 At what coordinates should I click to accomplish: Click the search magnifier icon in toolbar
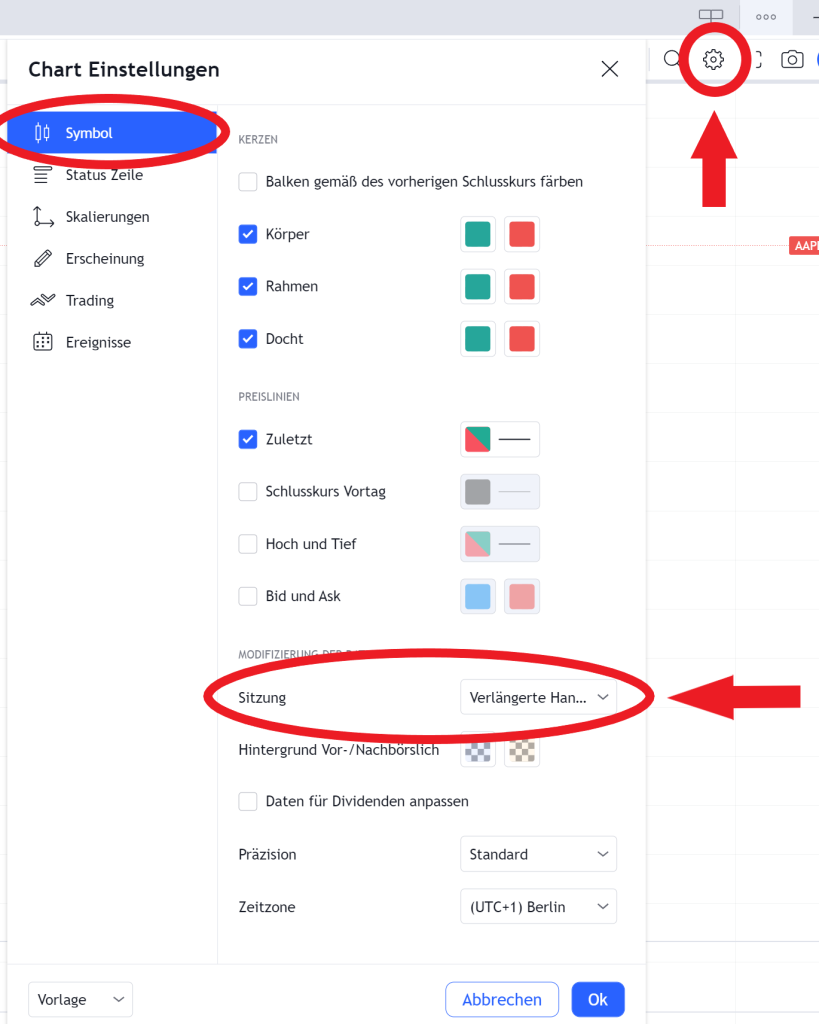pos(671,60)
